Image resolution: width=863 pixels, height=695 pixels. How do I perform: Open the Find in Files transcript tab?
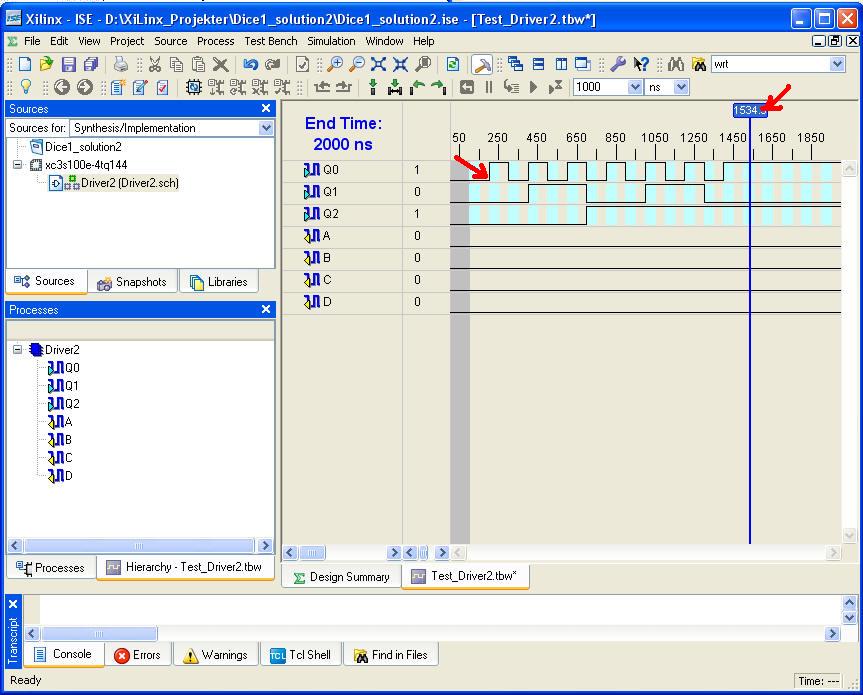coord(391,655)
